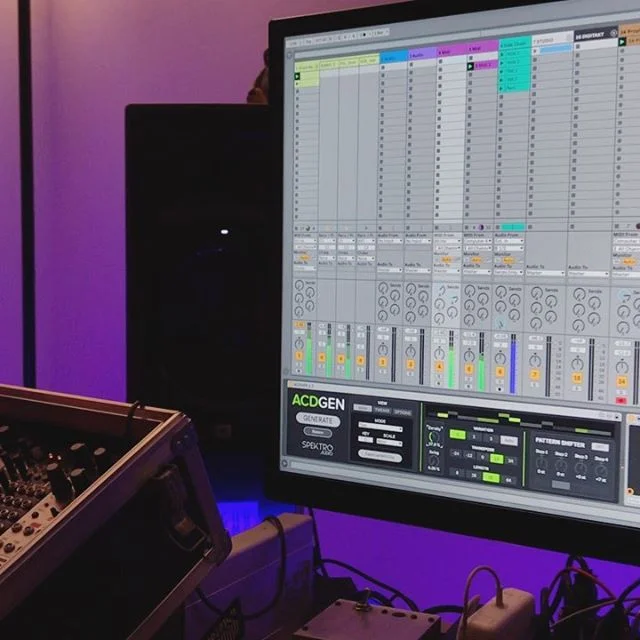The height and width of the screenshot is (640, 640).
Task: Click the gray button below Pattern Shifter steps
Action: 560,485
